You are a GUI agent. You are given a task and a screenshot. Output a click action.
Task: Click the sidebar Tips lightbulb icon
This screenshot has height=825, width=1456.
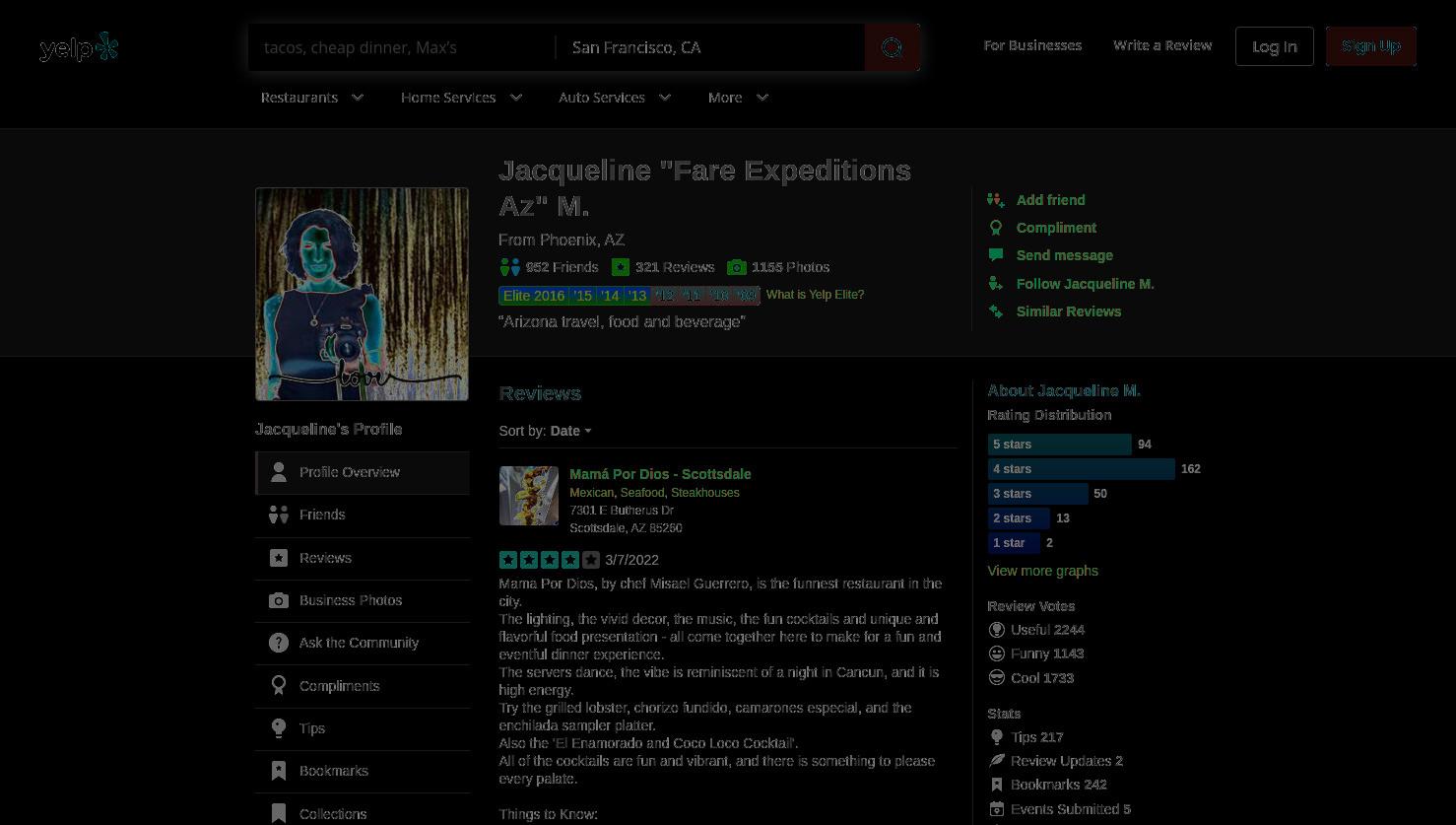pyautogui.click(x=279, y=728)
